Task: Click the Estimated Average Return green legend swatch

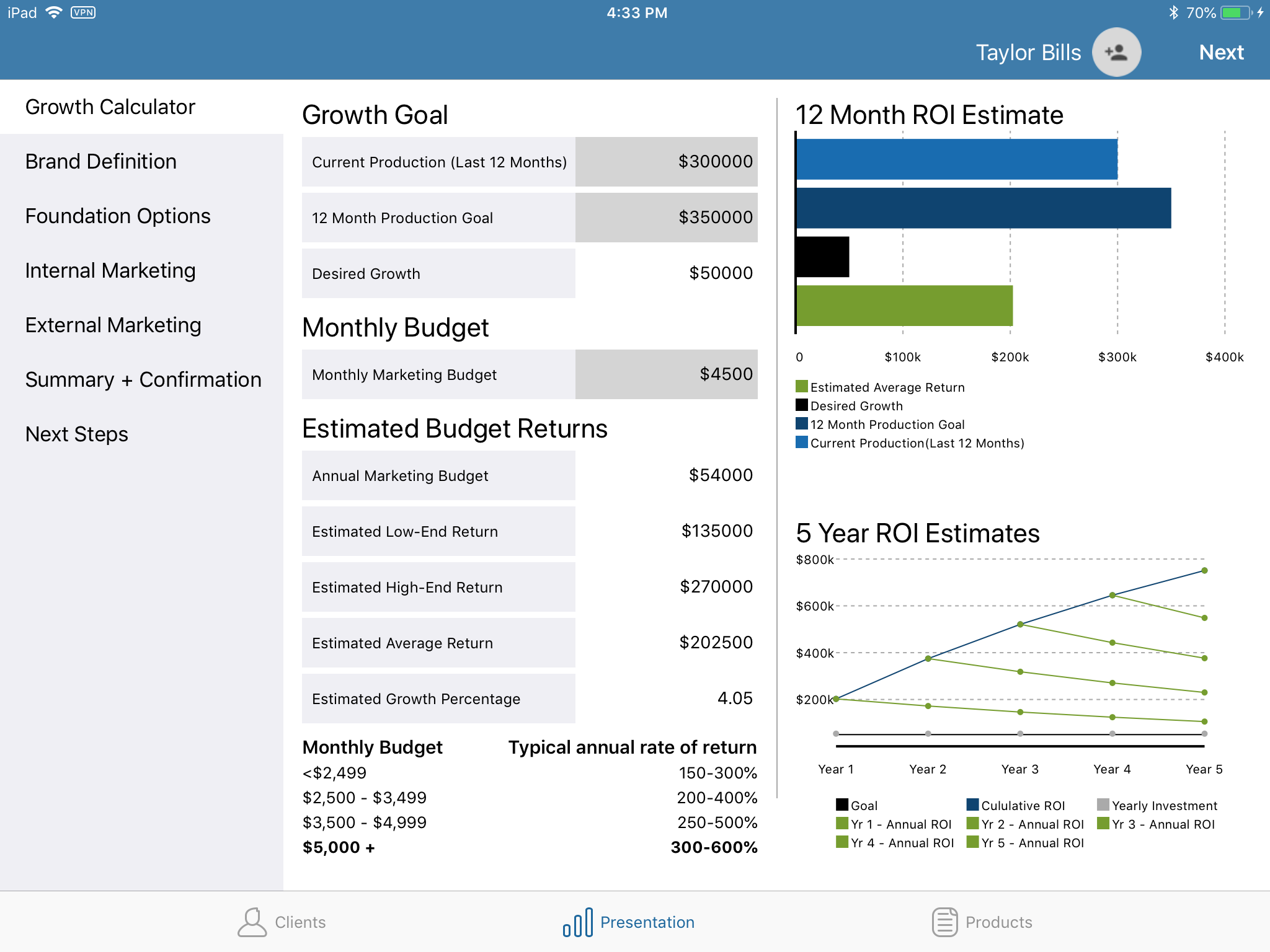Action: [802, 387]
